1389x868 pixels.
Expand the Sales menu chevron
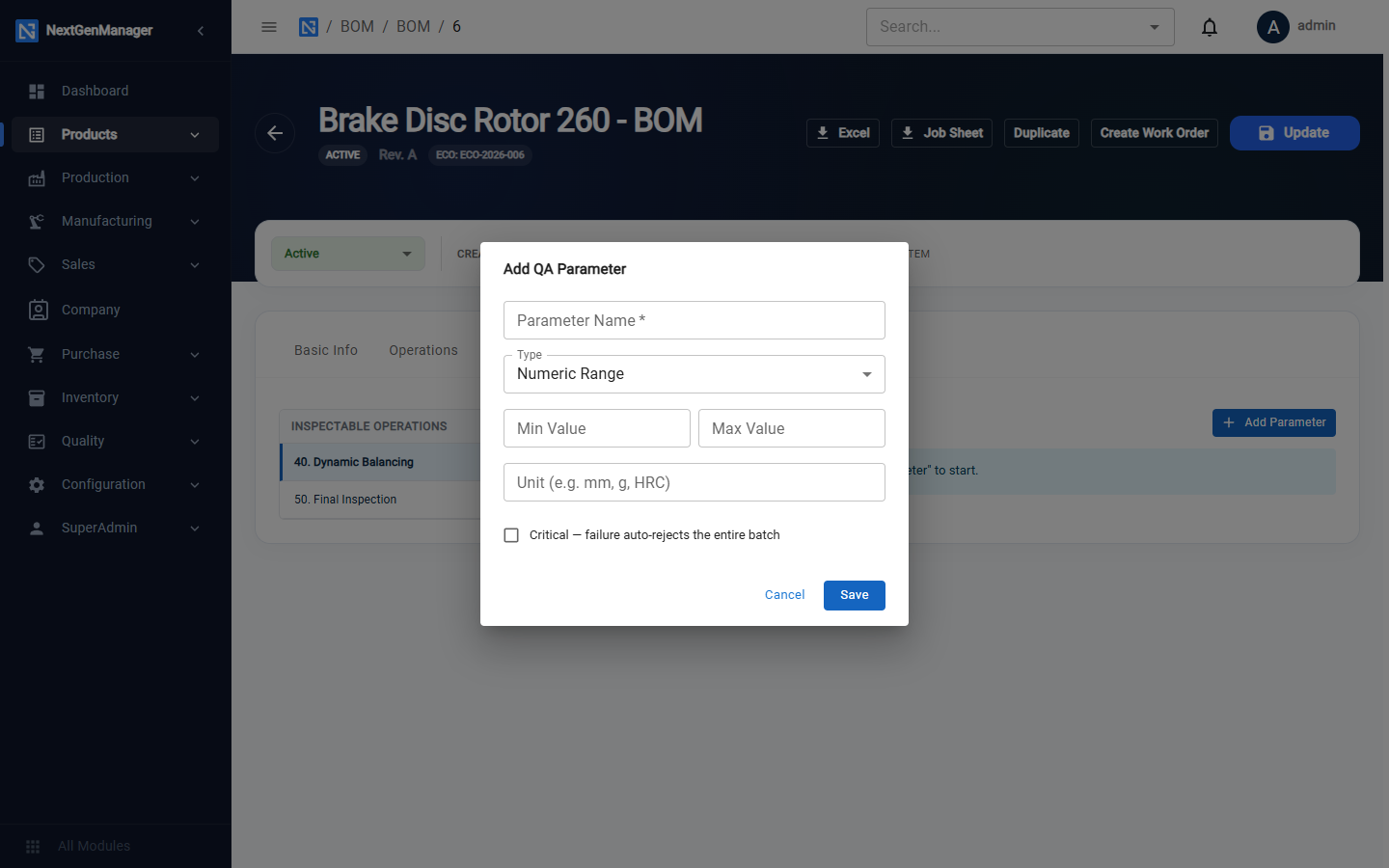(195, 265)
